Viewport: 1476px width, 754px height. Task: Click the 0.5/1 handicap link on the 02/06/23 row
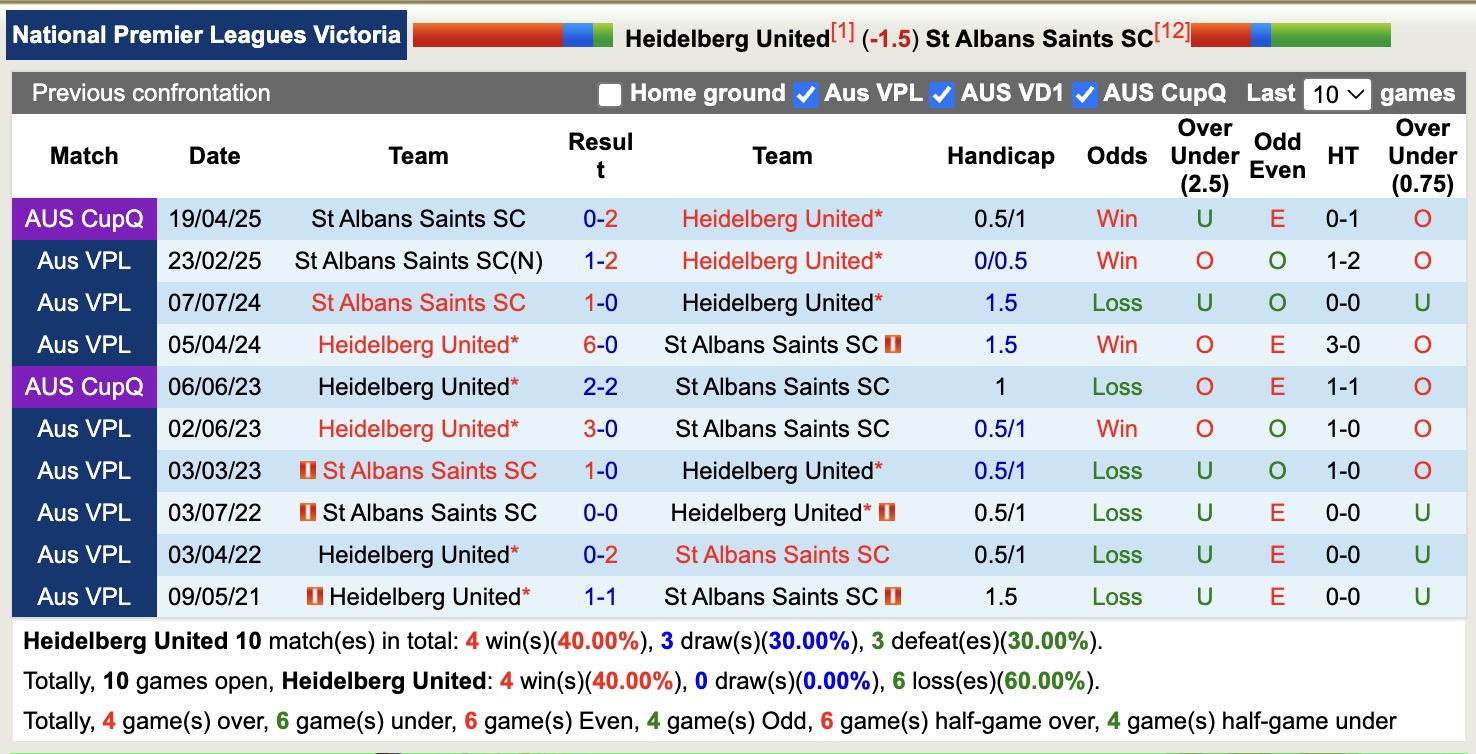pos(1001,428)
